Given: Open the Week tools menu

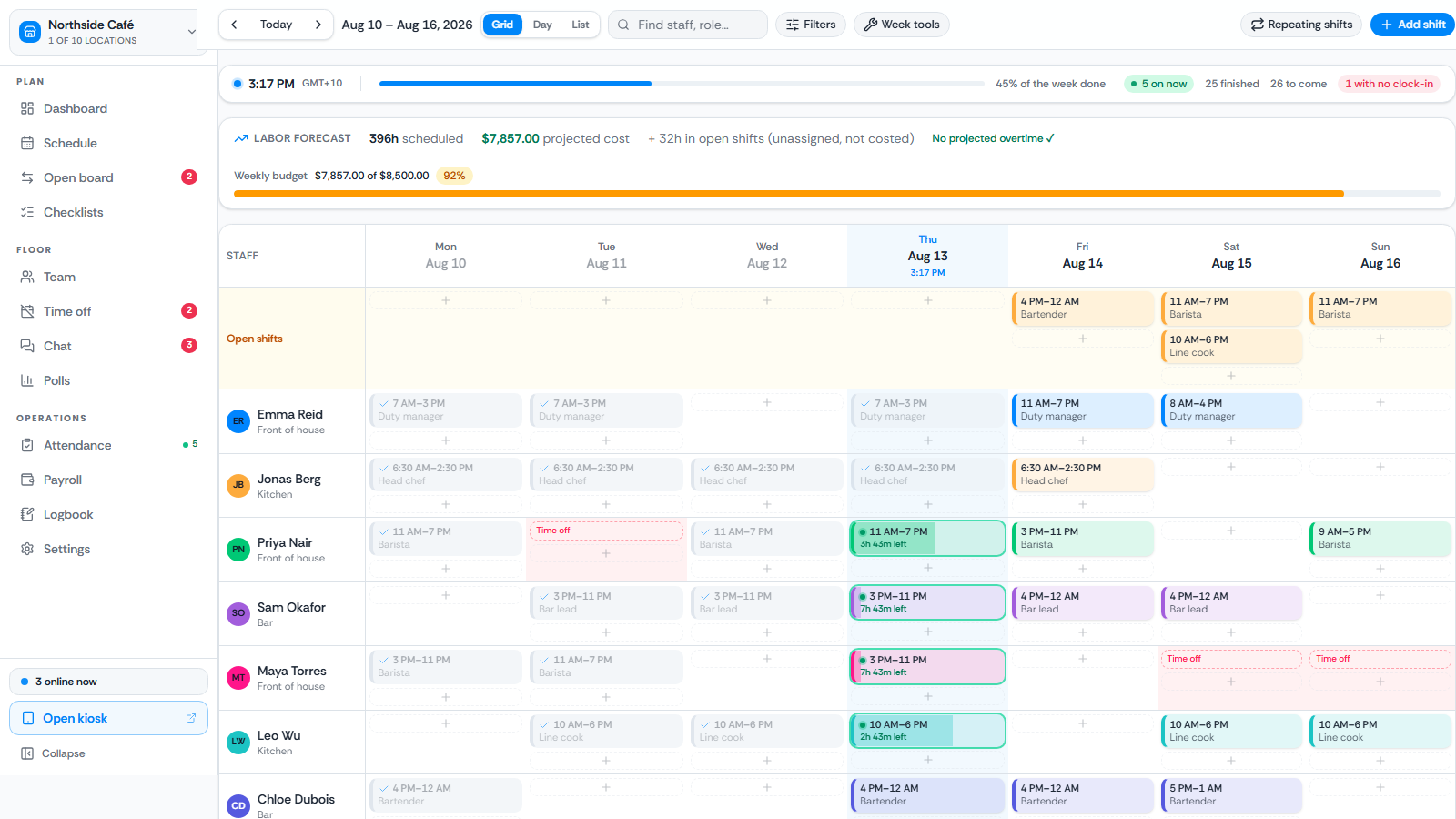Looking at the screenshot, I should click(902, 25).
